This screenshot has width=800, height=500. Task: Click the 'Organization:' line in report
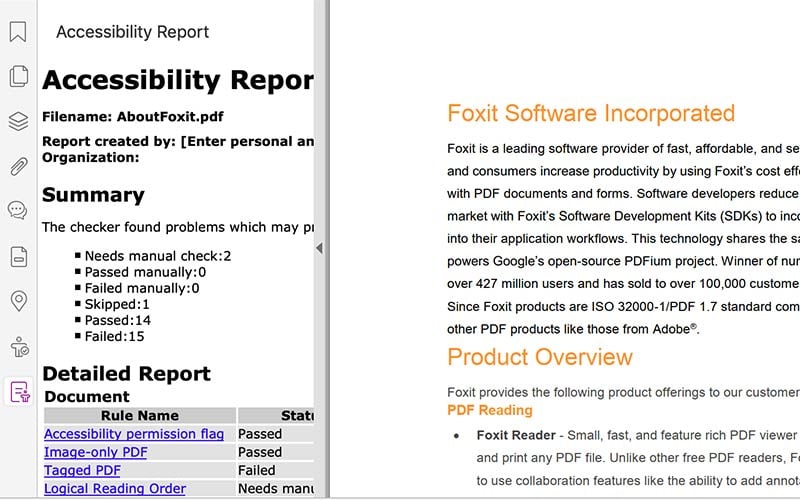(x=90, y=158)
